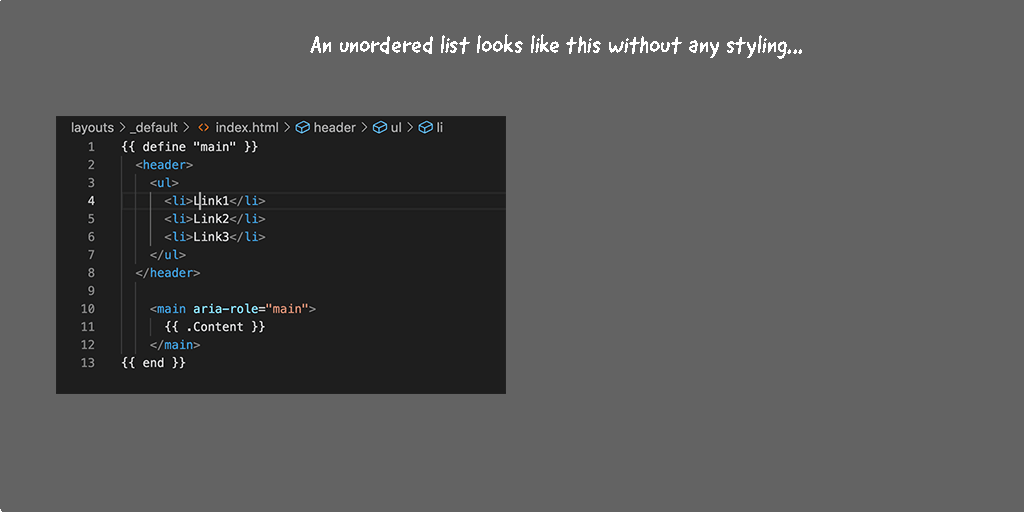1024x512 pixels.
Task: Expand the chevron right after layouts breadcrumb
Action: tap(122, 128)
